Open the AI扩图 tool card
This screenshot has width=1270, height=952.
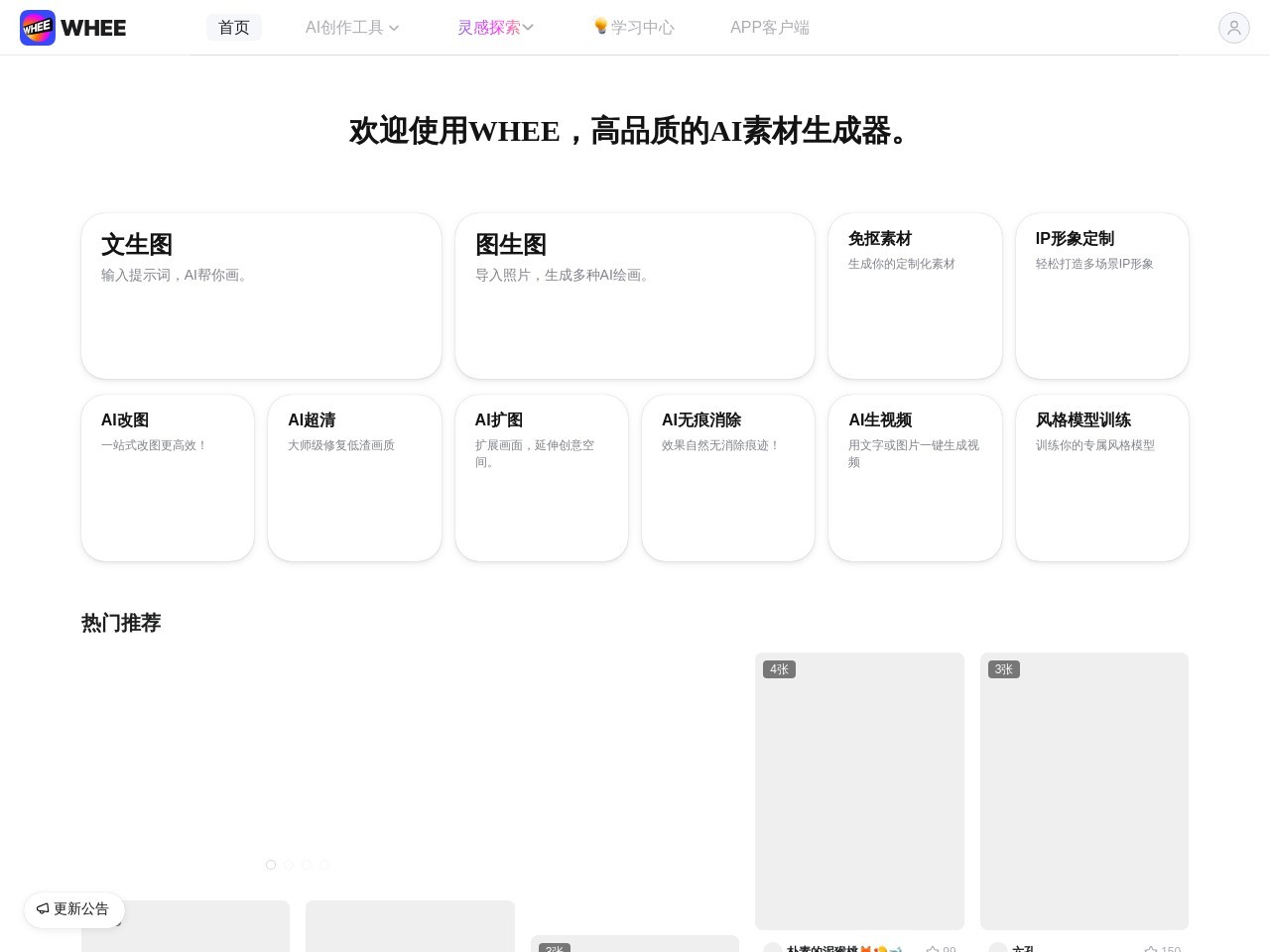(x=542, y=478)
